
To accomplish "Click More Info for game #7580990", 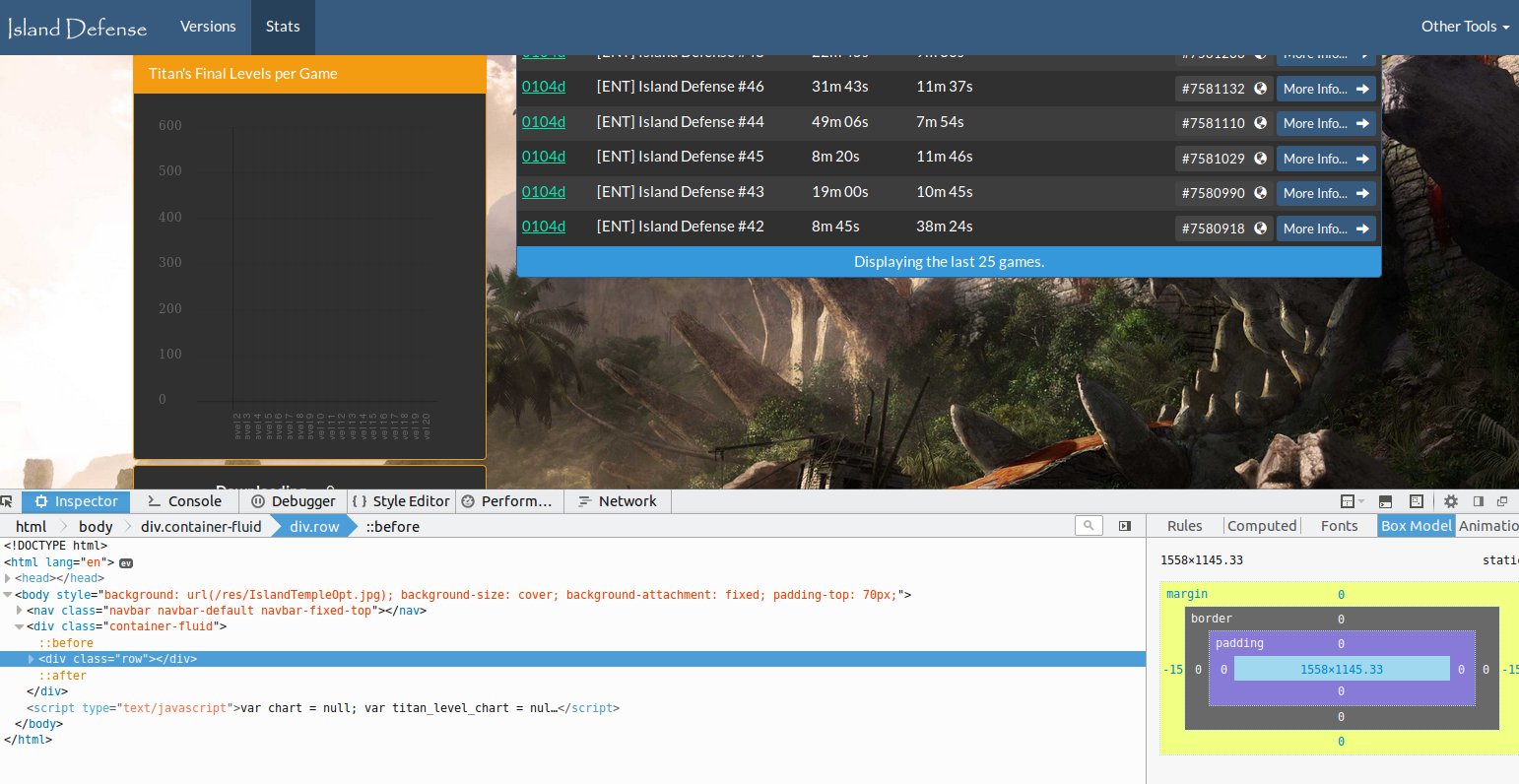I will (x=1326, y=193).
